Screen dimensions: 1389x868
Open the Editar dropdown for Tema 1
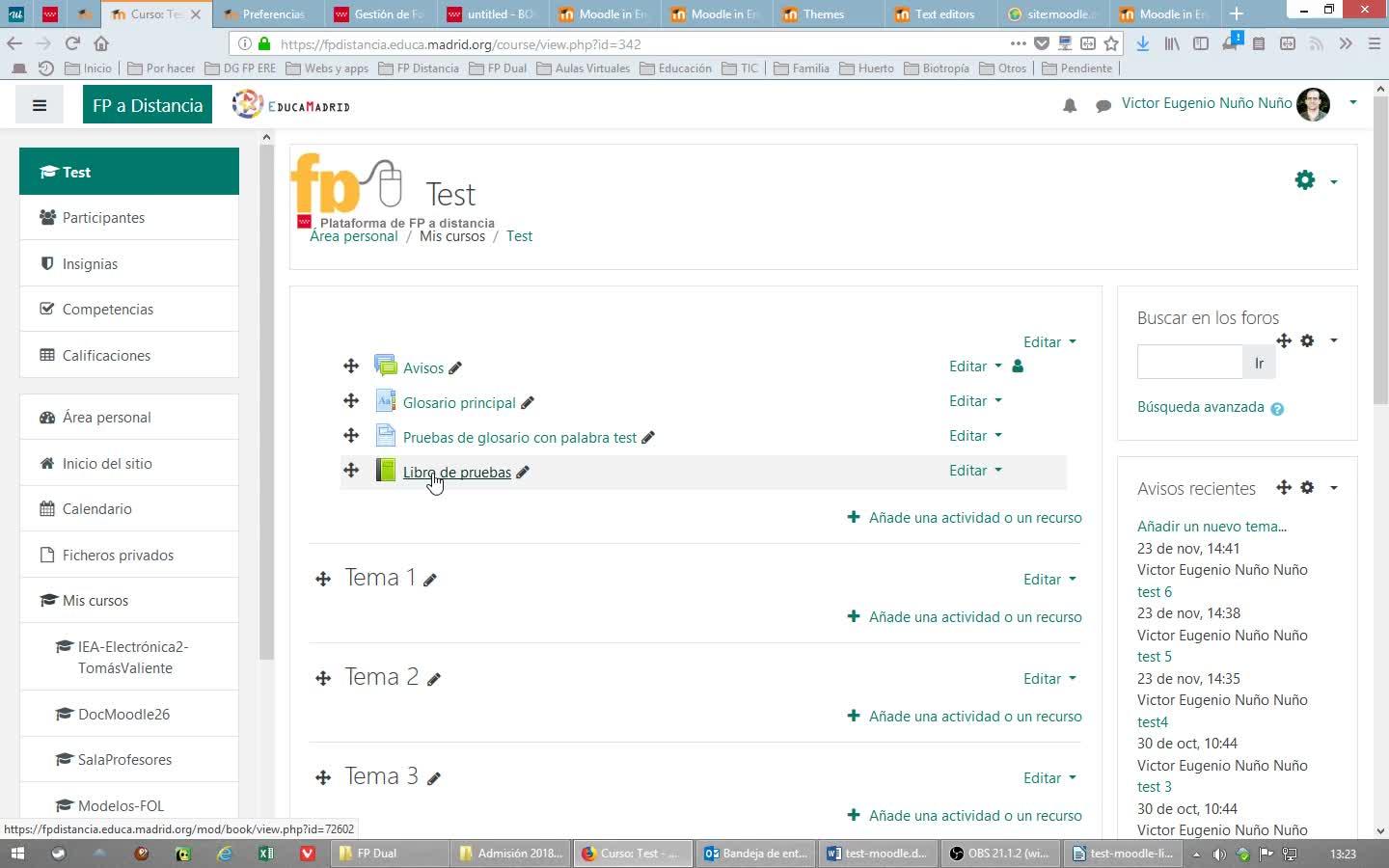click(1049, 580)
